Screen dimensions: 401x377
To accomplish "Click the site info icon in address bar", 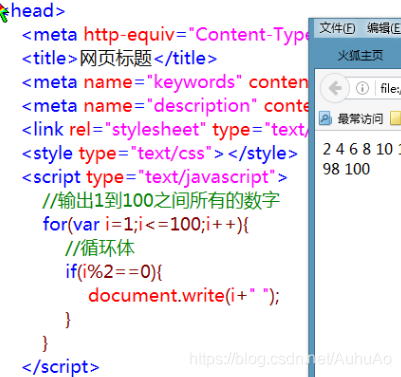I will point(362,88).
